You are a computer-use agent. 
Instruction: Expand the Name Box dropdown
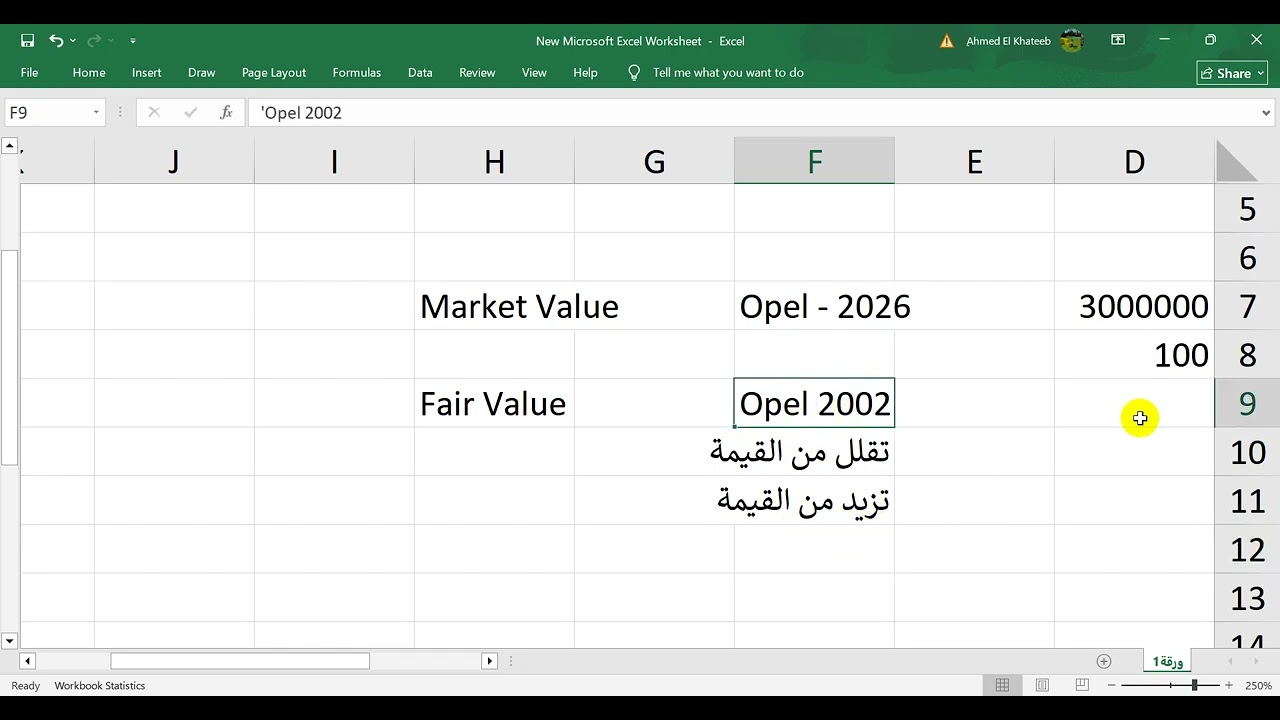click(x=96, y=113)
